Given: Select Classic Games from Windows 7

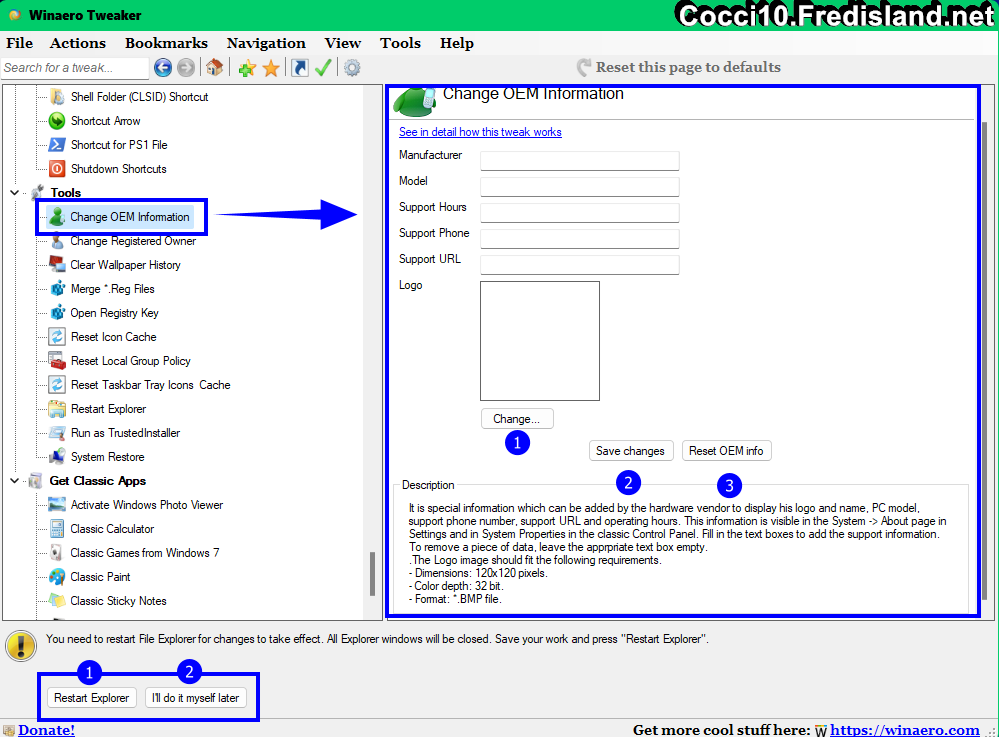Looking at the screenshot, I should point(144,553).
